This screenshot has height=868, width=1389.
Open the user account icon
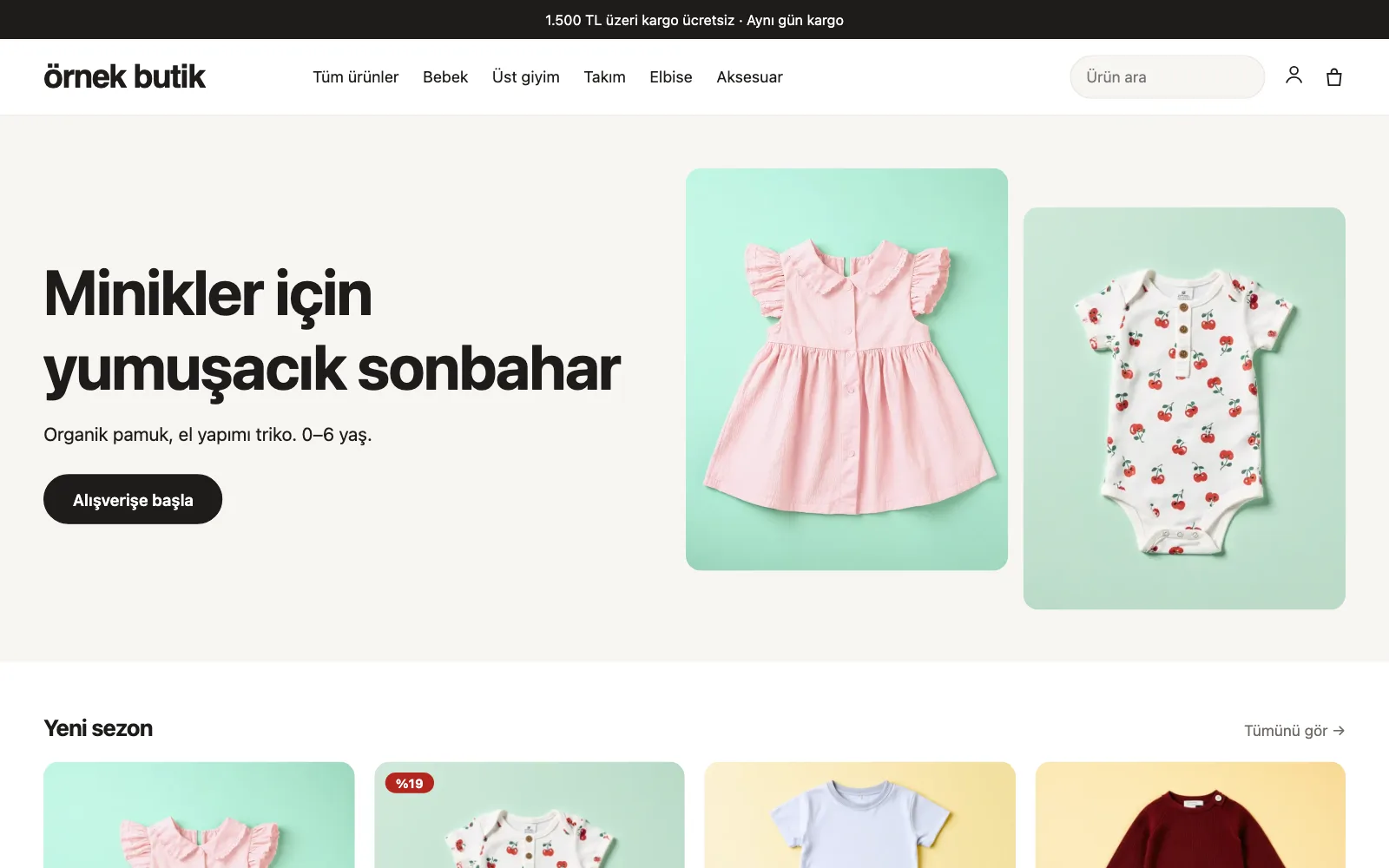pos(1294,76)
